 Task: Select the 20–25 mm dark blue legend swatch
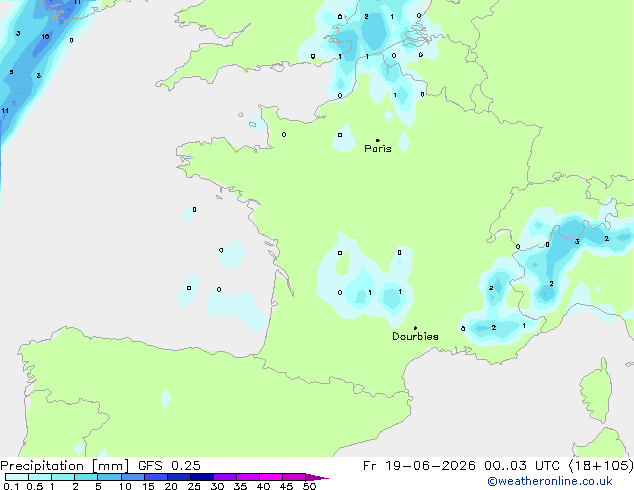(x=179, y=477)
